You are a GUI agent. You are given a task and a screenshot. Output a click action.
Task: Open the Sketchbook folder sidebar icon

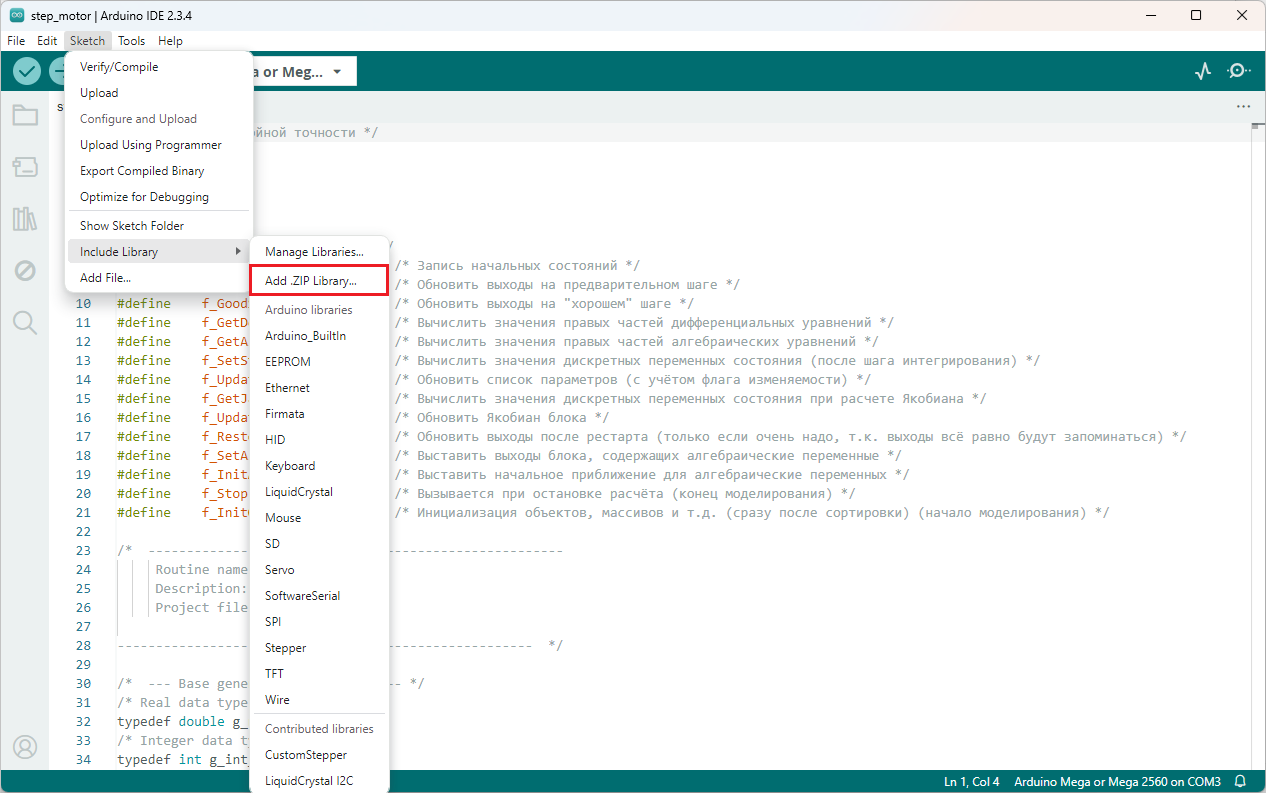(x=25, y=115)
